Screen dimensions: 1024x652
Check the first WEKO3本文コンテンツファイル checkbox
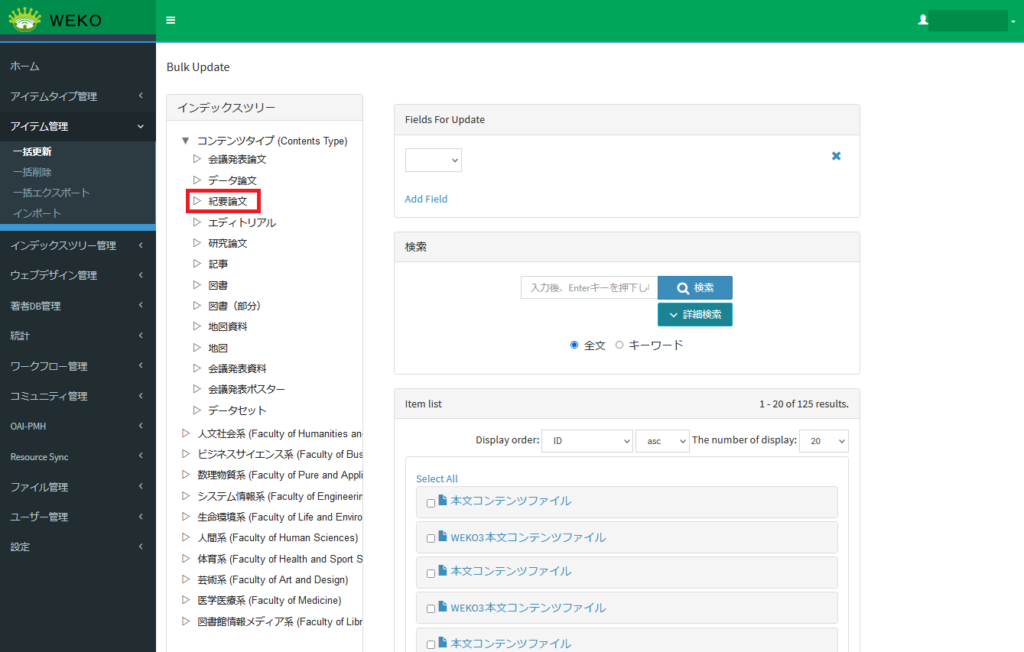coord(431,538)
